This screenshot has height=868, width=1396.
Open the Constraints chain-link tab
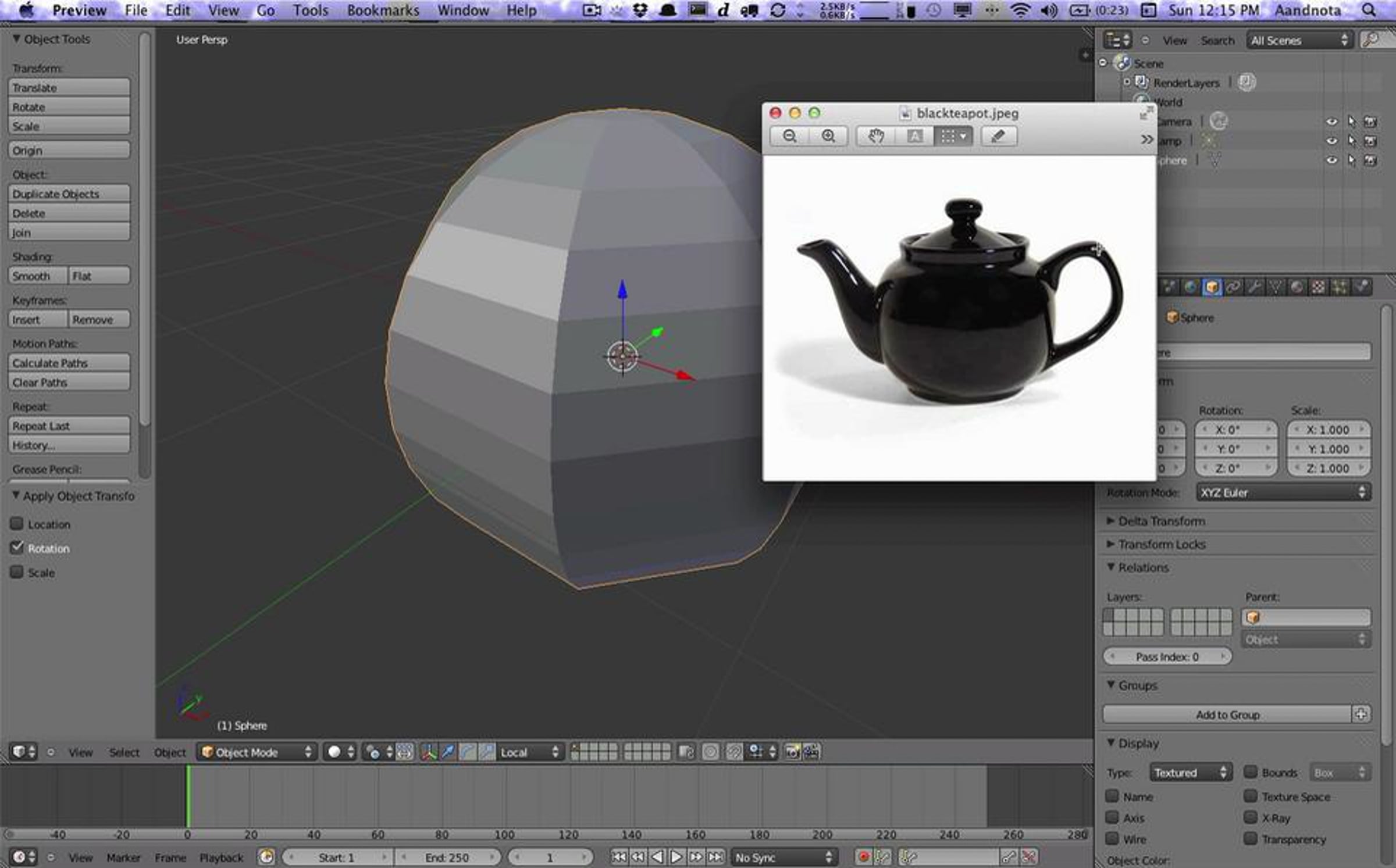(1233, 287)
